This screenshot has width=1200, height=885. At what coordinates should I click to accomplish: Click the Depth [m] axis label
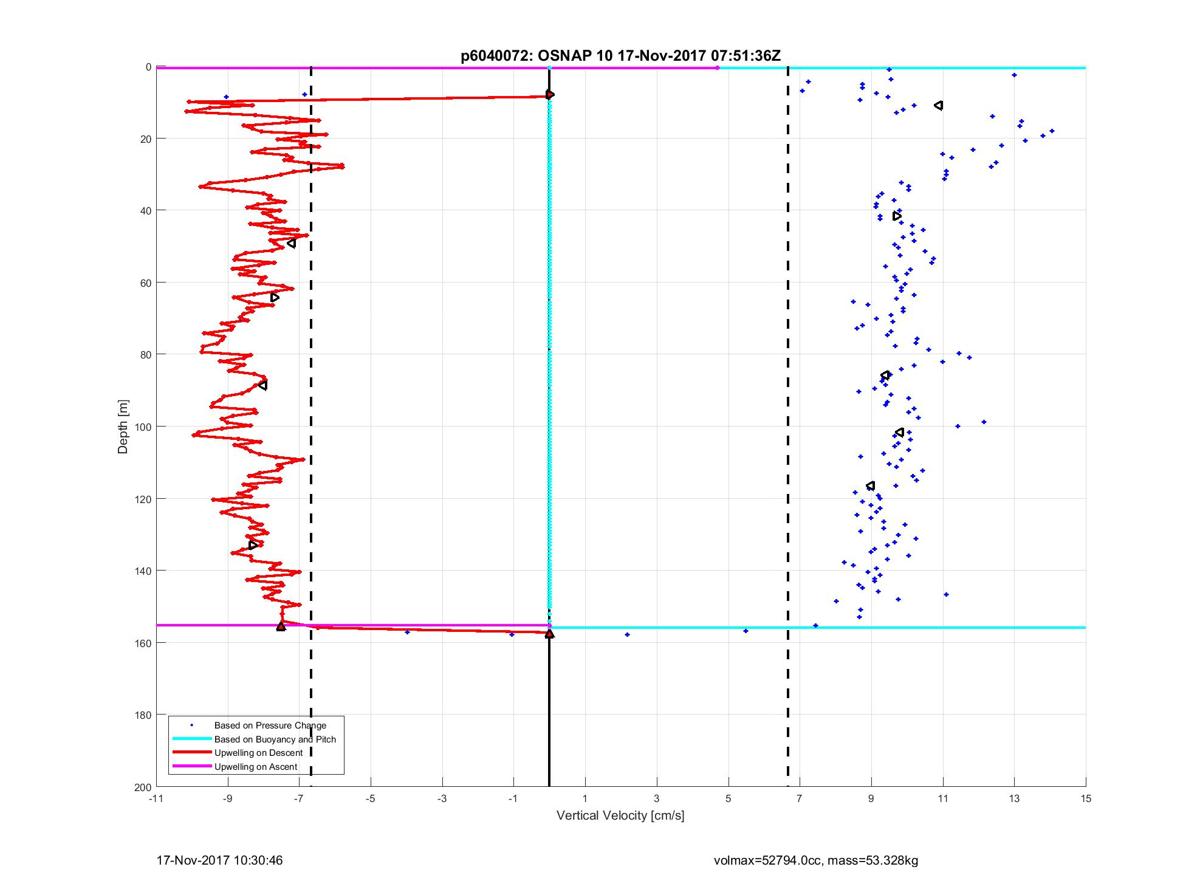tap(124, 426)
